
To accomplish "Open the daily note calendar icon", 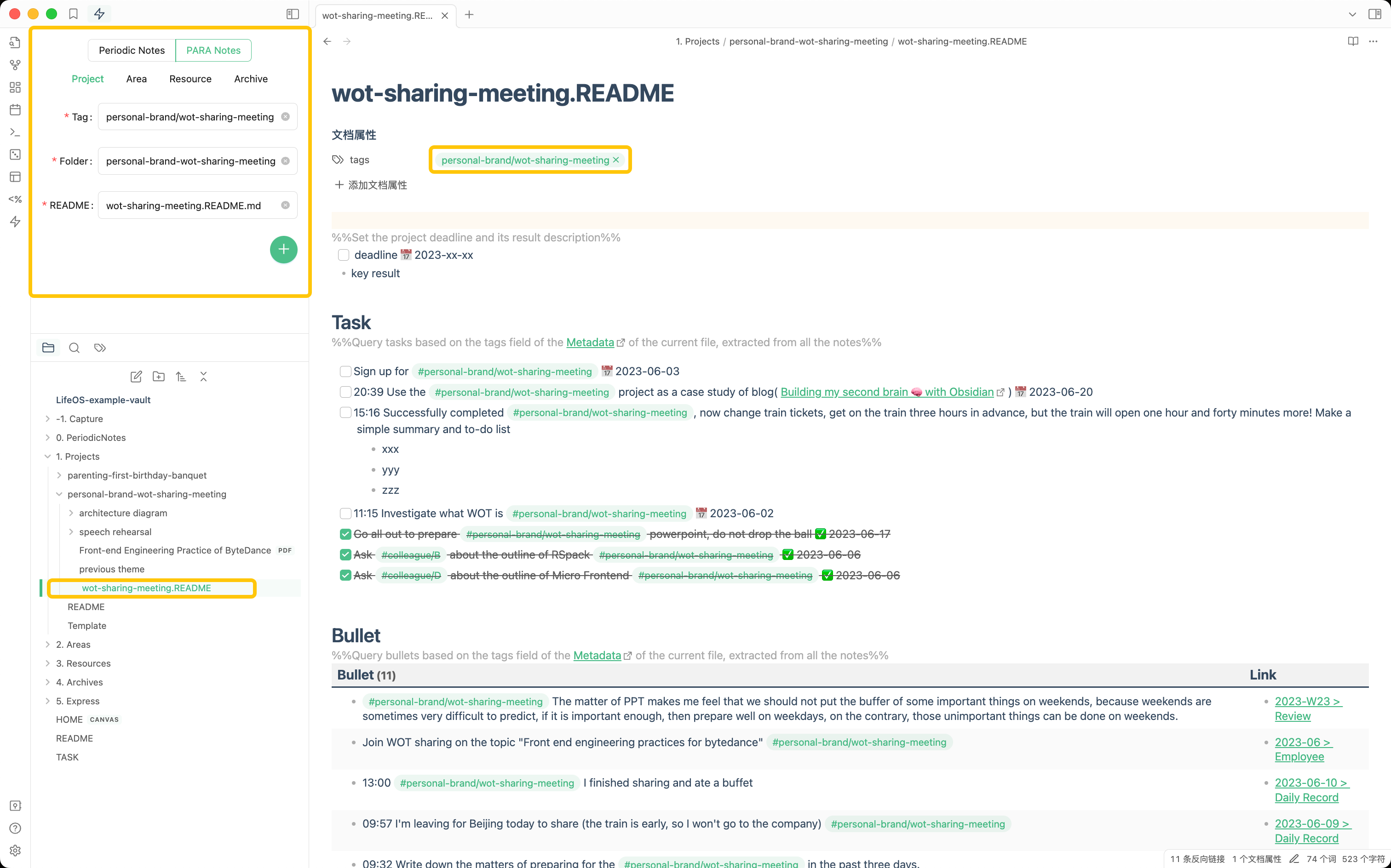I will tap(16, 109).
